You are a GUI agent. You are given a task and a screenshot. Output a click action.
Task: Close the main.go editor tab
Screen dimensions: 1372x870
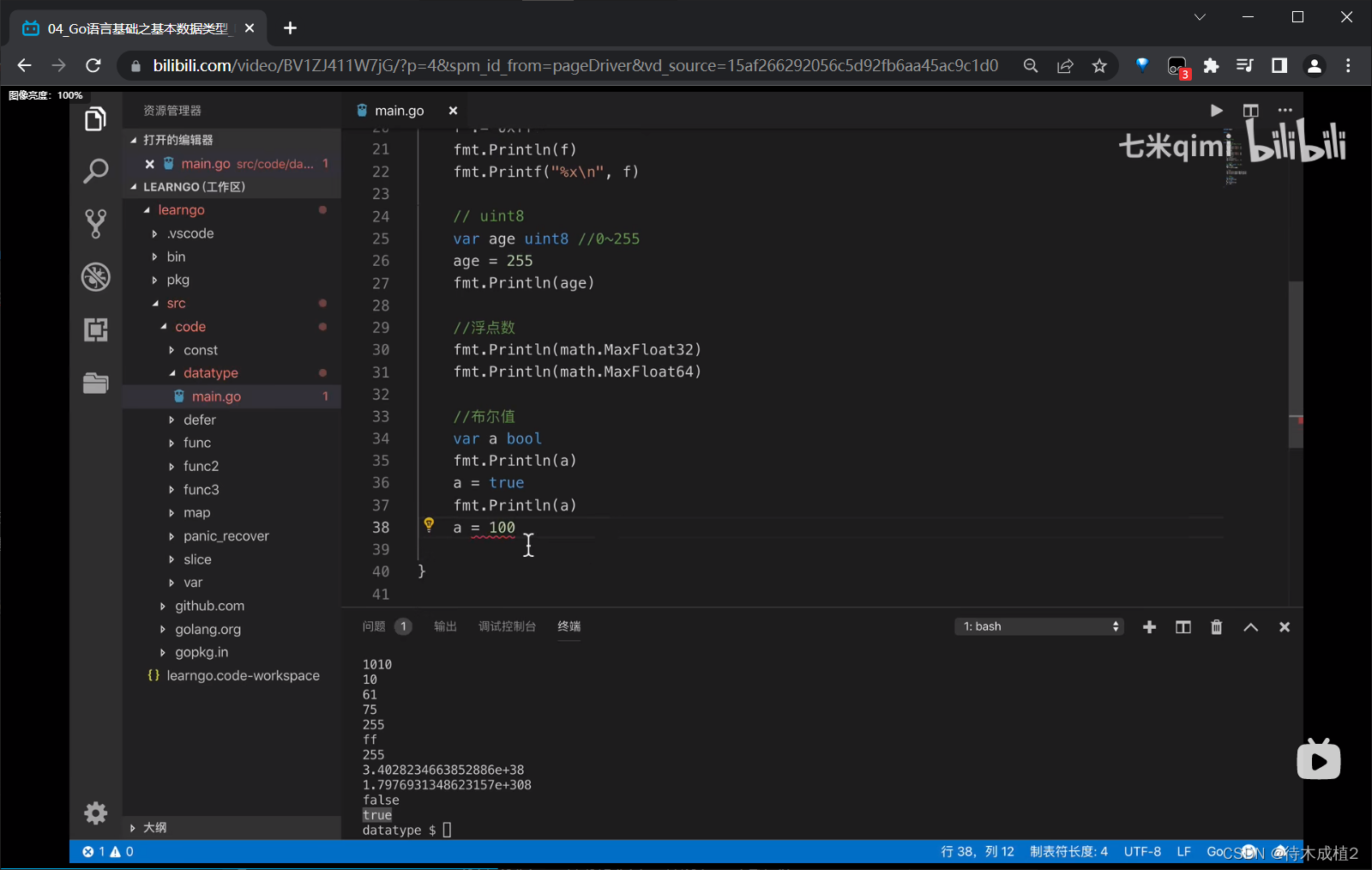(x=453, y=111)
